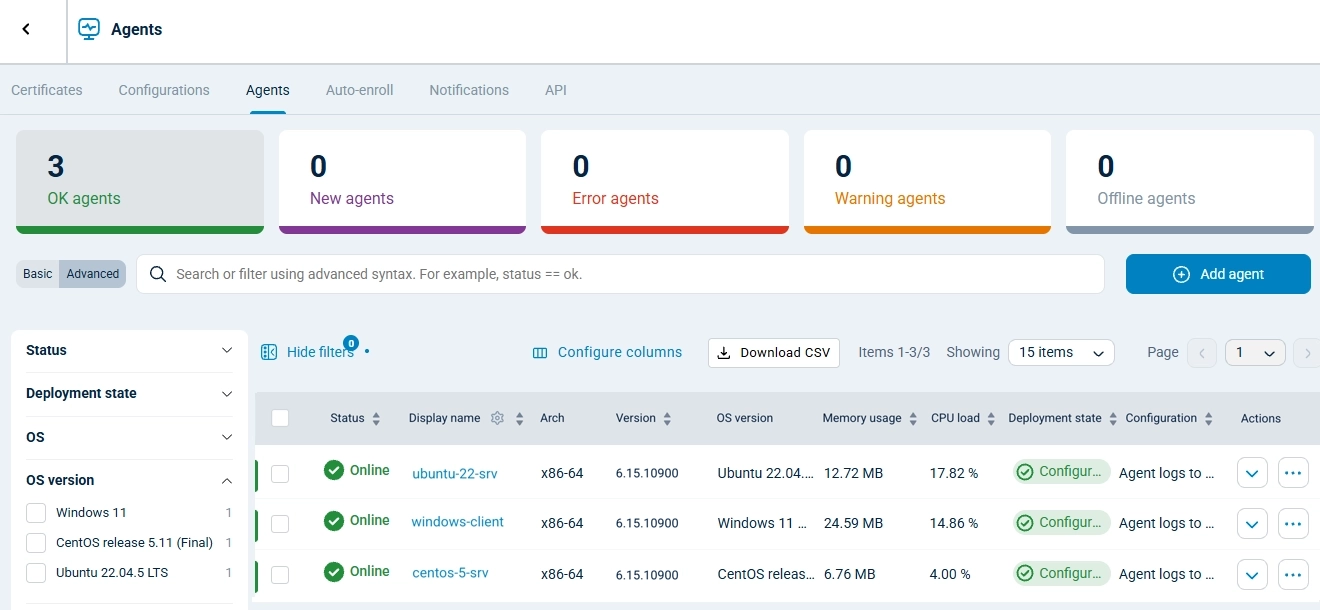Open the Configurations tab
Screen dimensions: 1320x610
[164, 90]
